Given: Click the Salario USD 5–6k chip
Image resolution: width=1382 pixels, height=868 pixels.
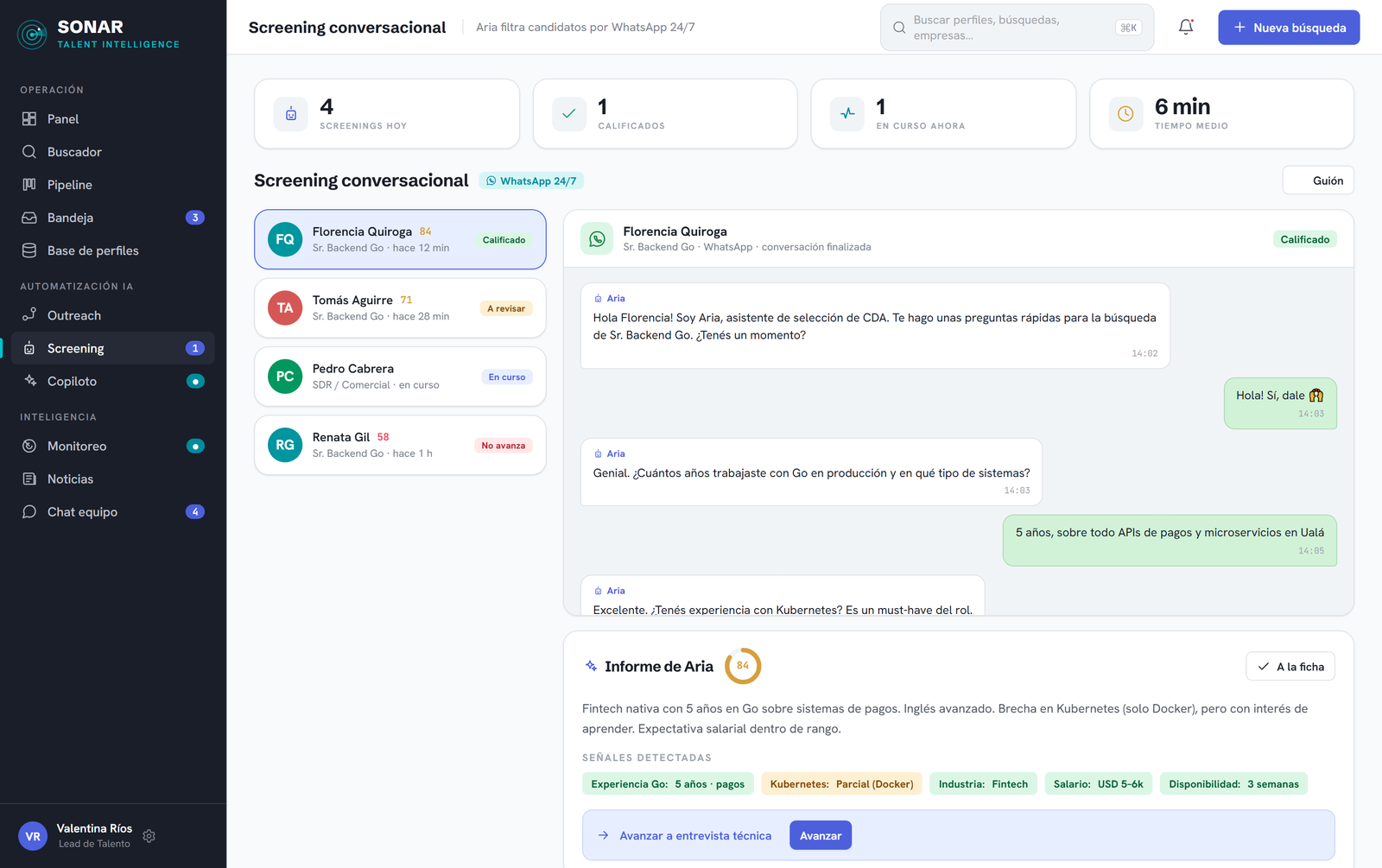Looking at the screenshot, I should tap(1099, 784).
